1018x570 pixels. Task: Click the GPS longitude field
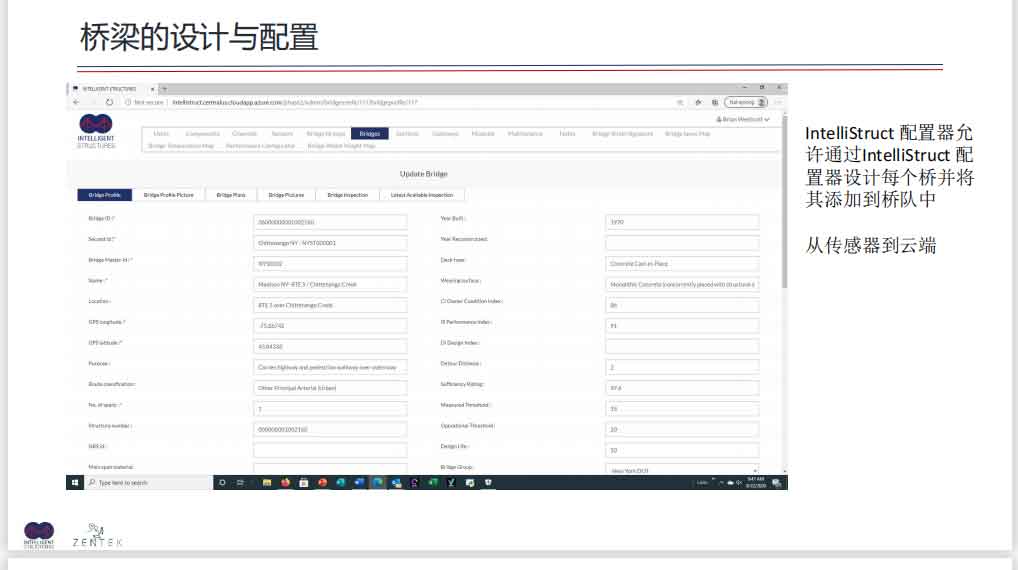coord(330,326)
